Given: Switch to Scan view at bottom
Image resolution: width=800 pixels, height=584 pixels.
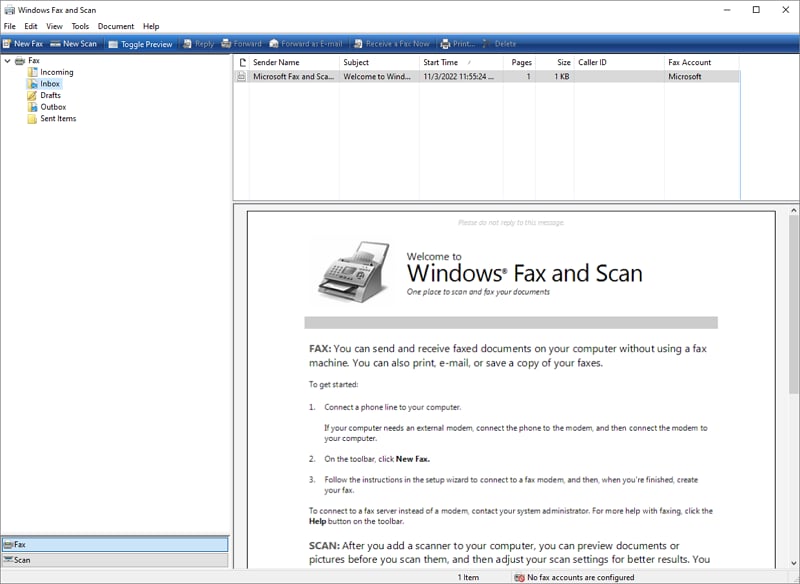Looking at the screenshot, I should point(115,560).
